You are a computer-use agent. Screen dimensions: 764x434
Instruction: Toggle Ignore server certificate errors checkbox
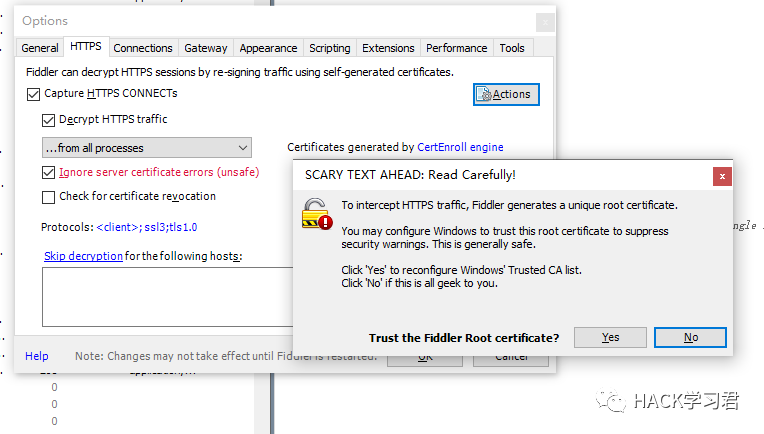pyautogui.click(x=48, y=172)
